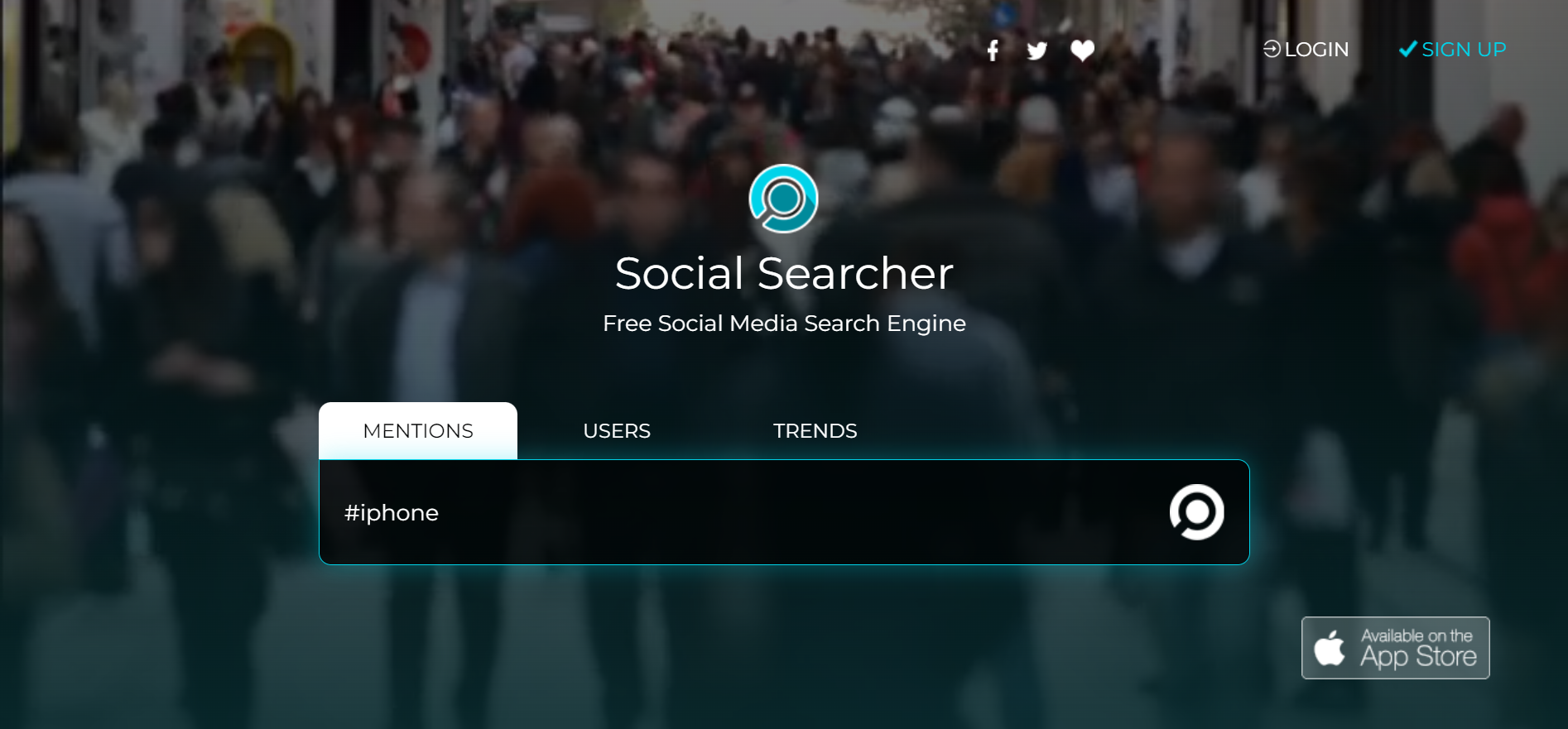Switch to the TRENDS tab
This screenshot has width=1568, height=729.
(x=815, y=430)
